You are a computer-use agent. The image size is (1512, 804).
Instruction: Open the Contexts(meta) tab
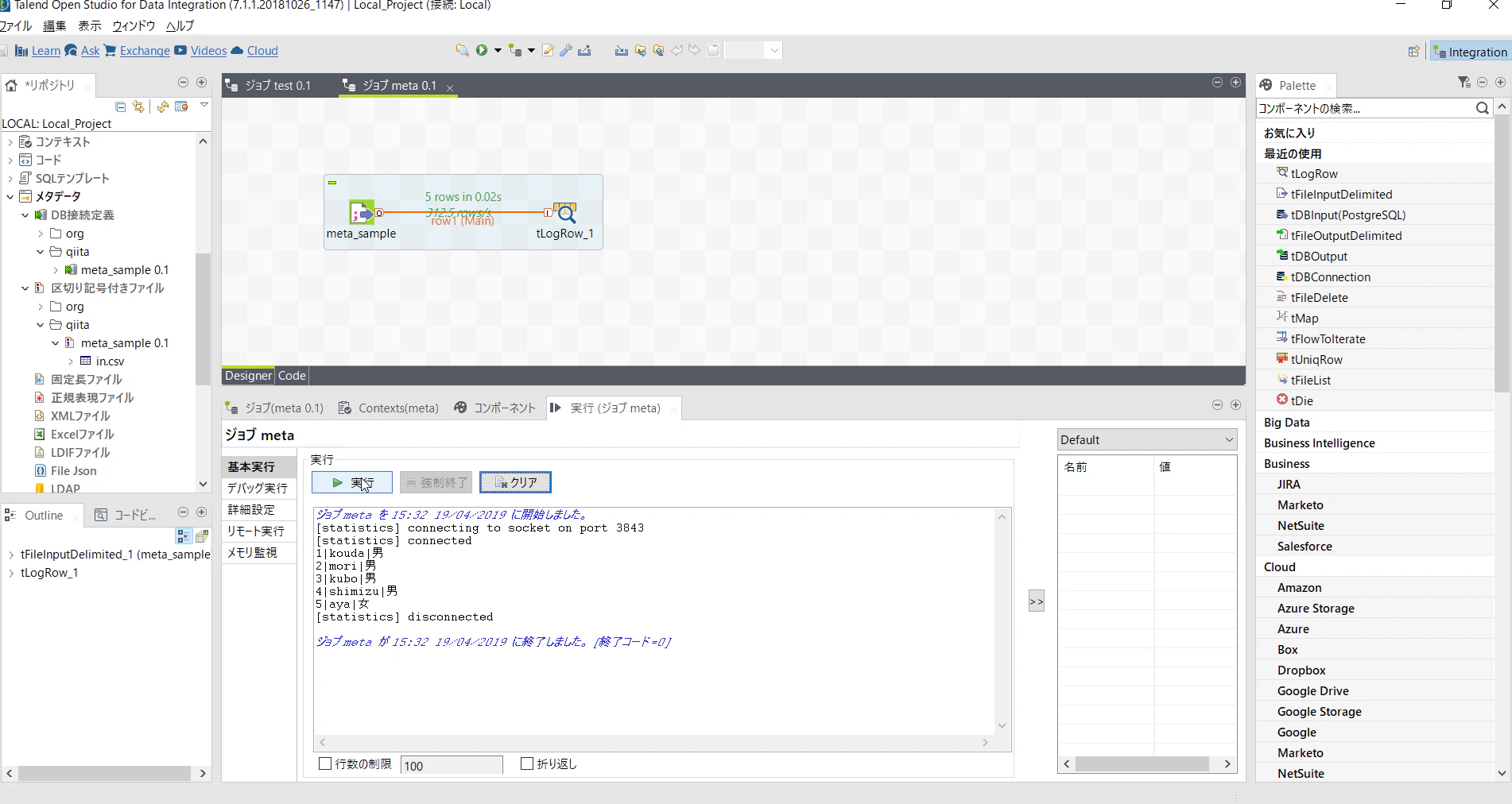click(389, 408)
